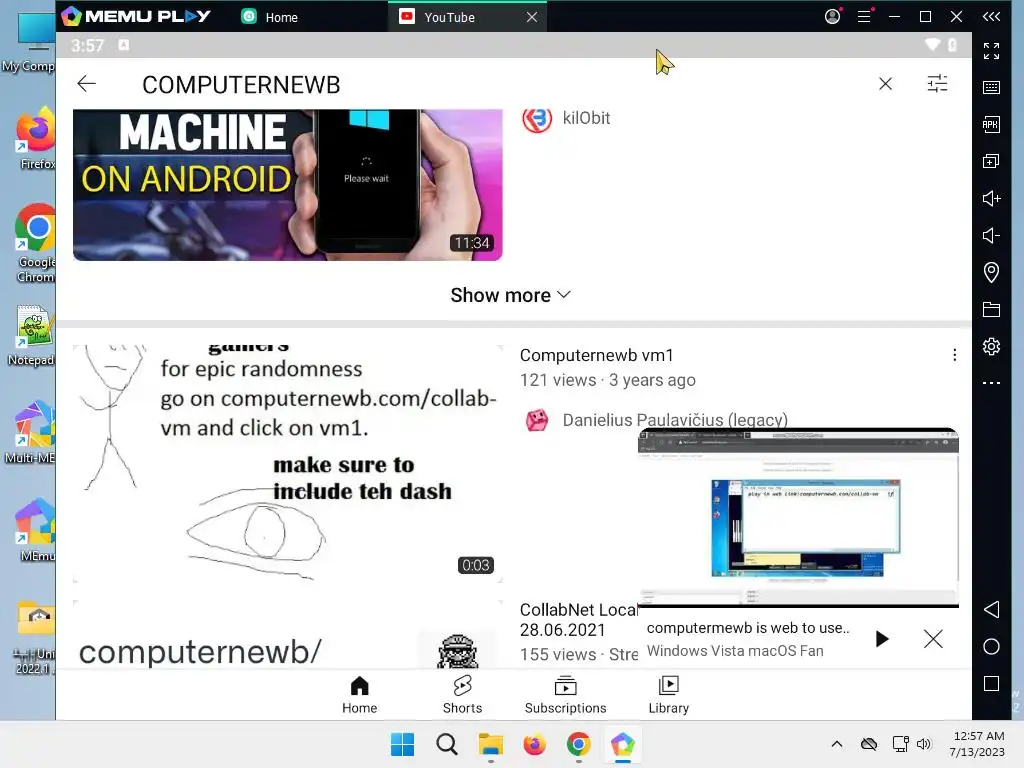The height and width of the screenshot is (768, 1024).
Task: Open the Subscriptions tab
Action: pyautogui.click(x=566, y=695)
